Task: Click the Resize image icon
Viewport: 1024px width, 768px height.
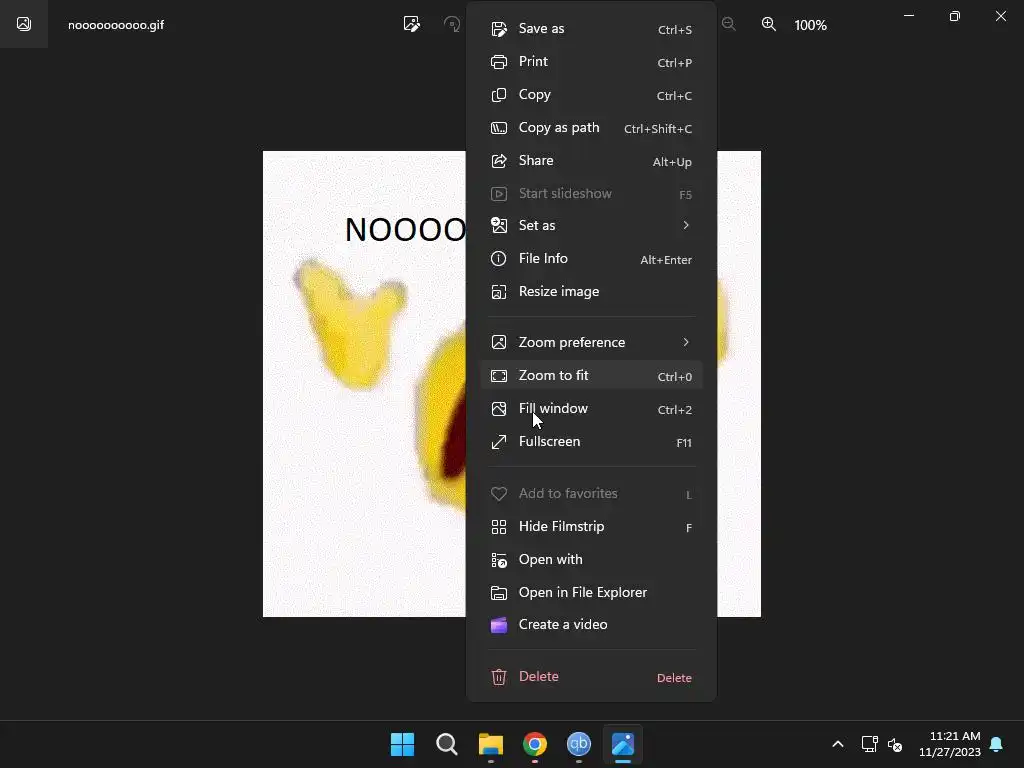Action: click(499, 292)
